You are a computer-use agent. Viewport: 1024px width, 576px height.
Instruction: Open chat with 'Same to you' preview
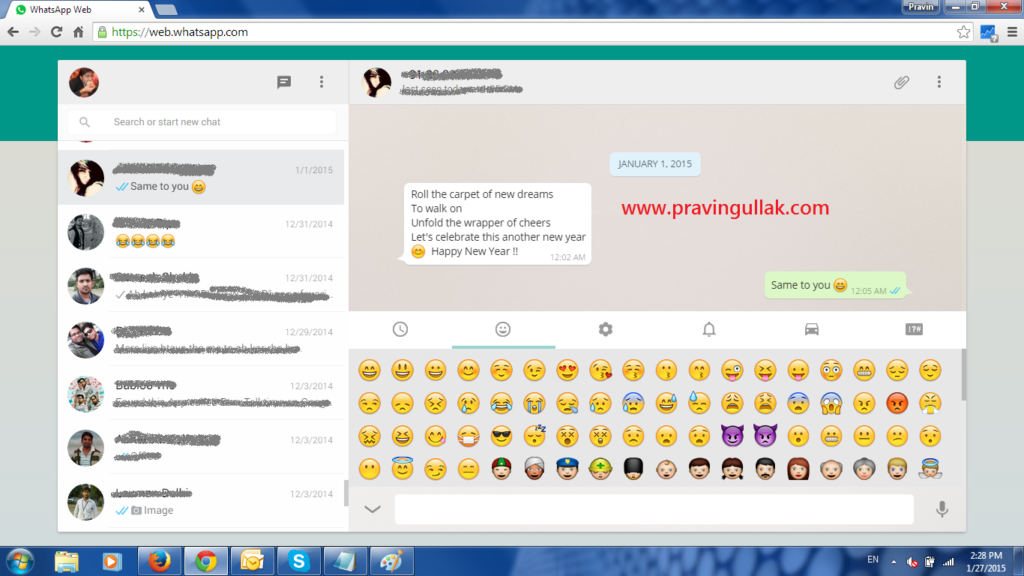201,178
